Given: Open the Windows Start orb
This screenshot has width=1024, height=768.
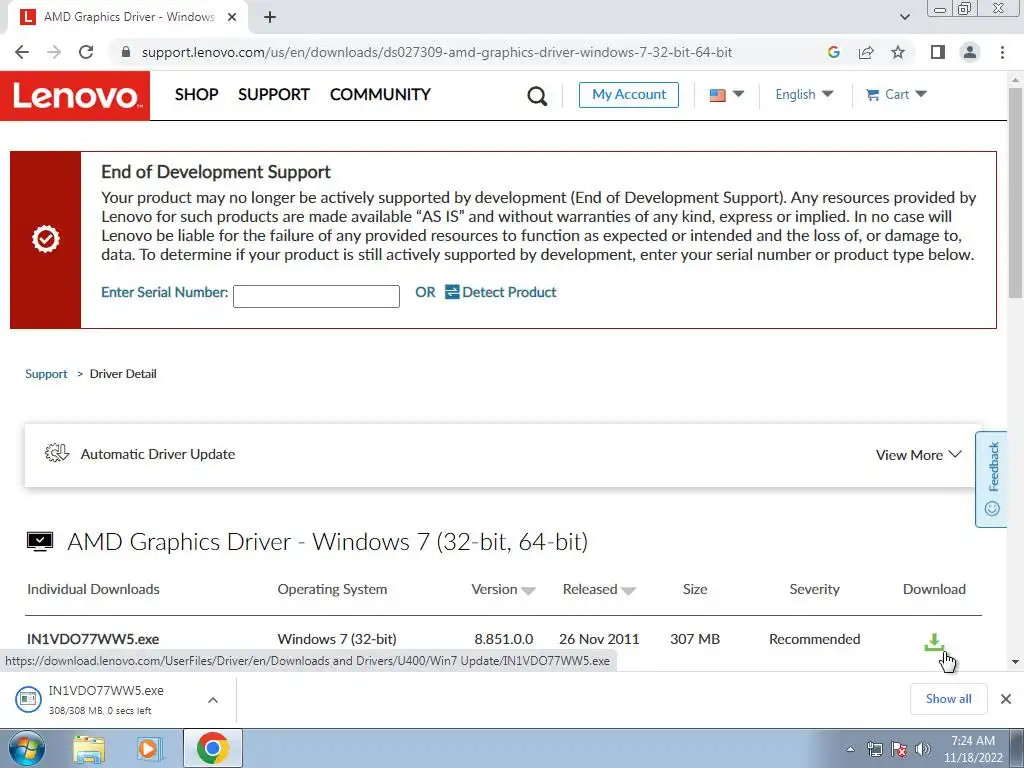Looking at the screenshot, I should (x=26, y=748).
